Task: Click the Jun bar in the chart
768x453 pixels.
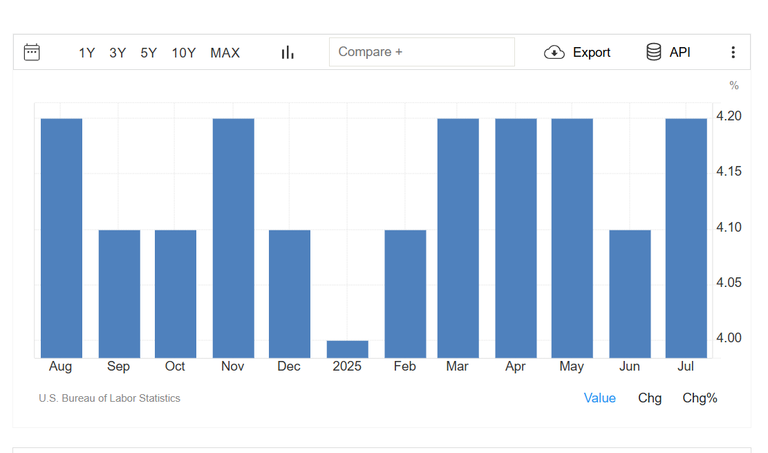Action: [x=630, y=294]
